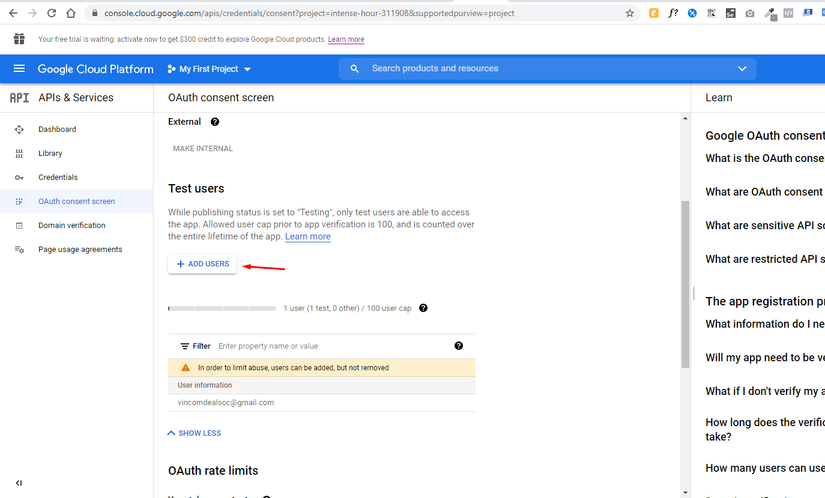The image size is (825, 498).
Task: Open help tooltip next to External
Action: coord(215,122)
